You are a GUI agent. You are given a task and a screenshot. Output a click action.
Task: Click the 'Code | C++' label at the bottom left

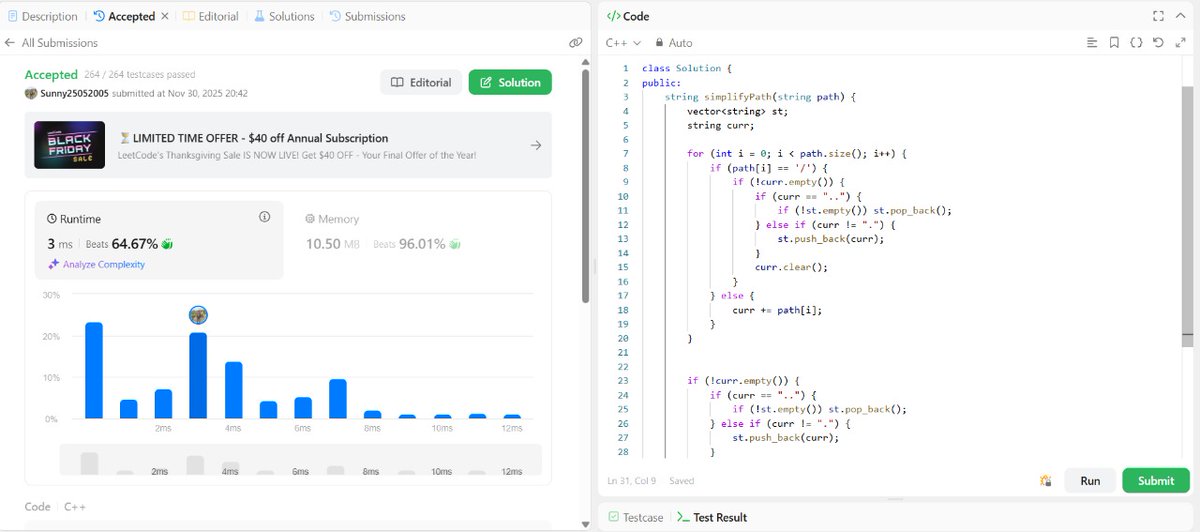coord(55,507)
